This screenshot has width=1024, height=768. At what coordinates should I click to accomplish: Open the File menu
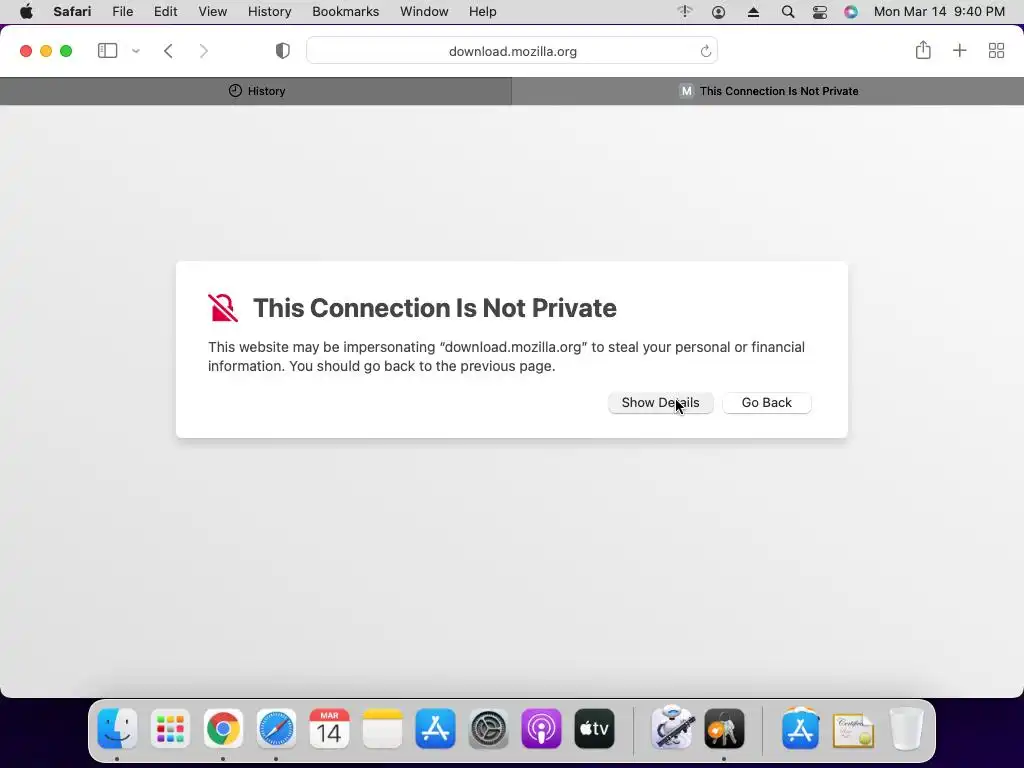tap(122, 12)
